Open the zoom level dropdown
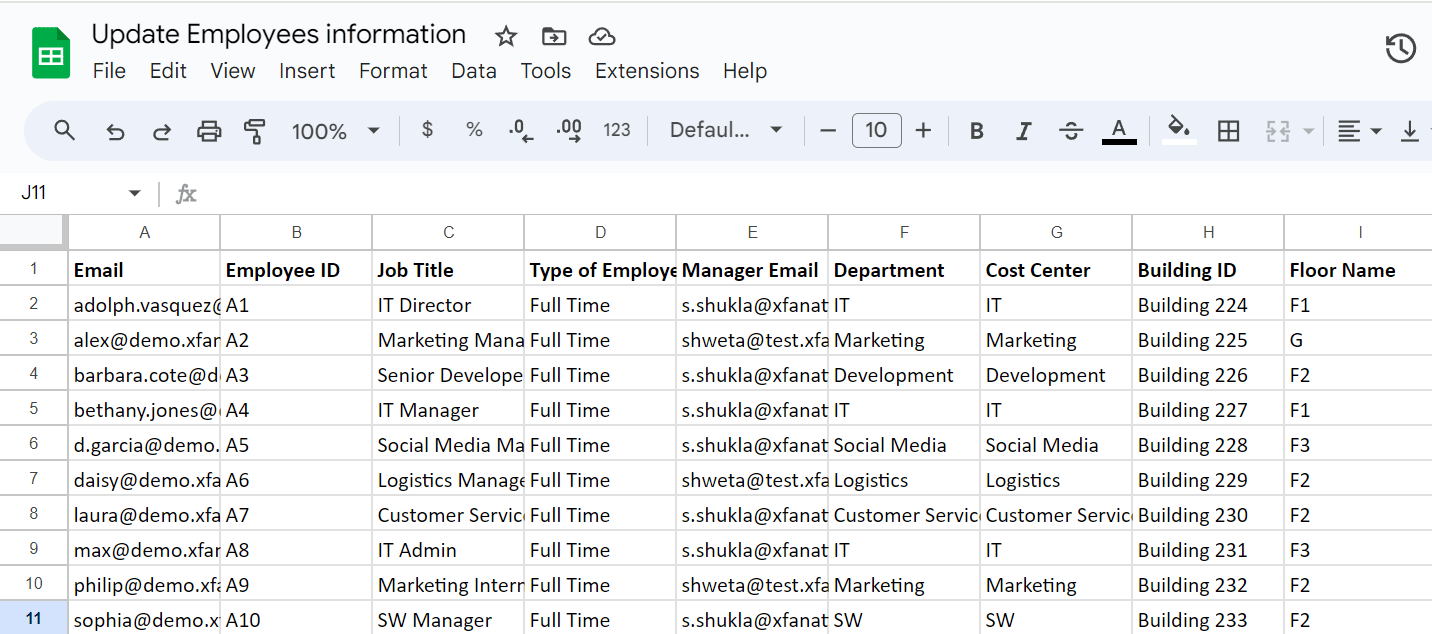The image size is (1432, 634). click(335, 130)
